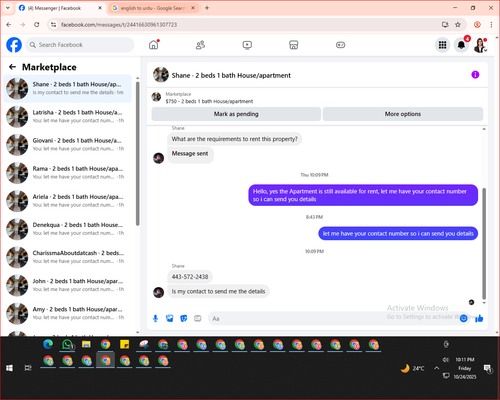
Task: Choose a GIF icon in composer
Action: (x=198, y=319)
